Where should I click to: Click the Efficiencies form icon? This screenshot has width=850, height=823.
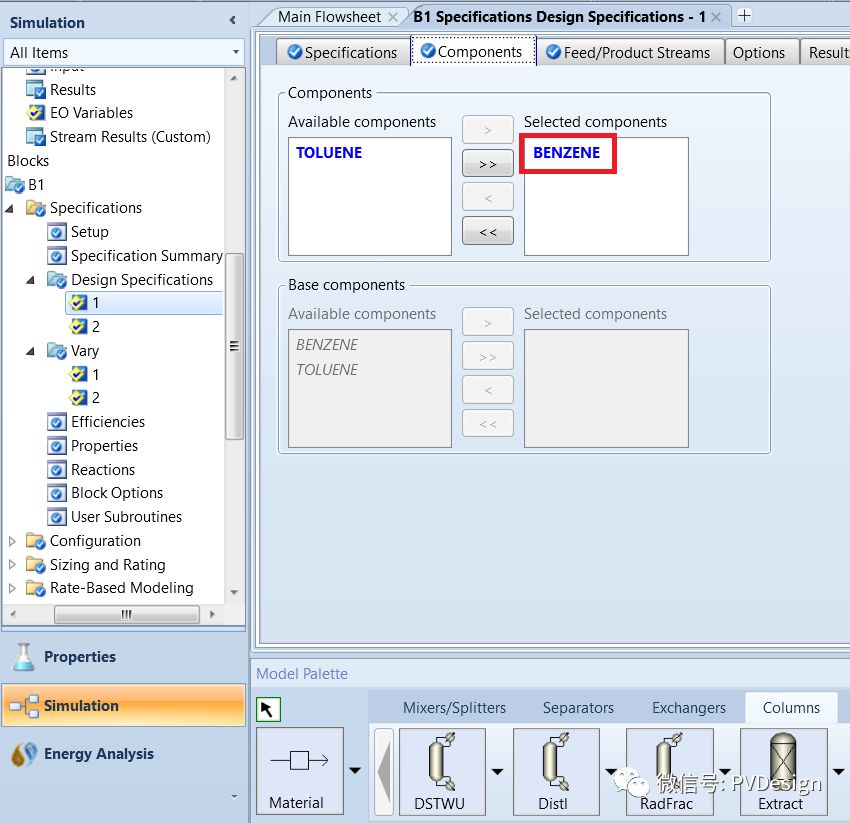[57, 422]
